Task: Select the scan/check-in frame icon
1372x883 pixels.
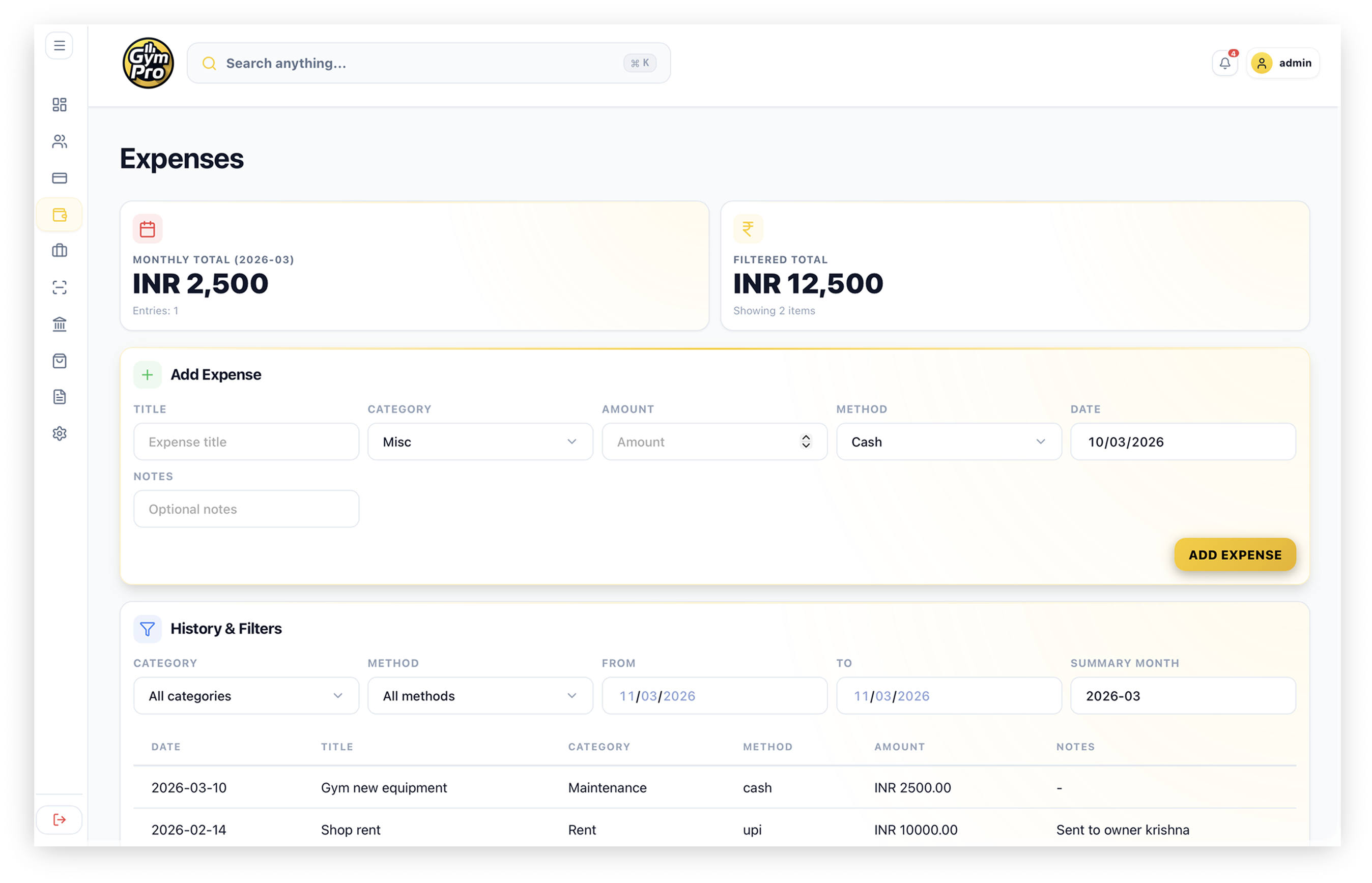Action: (59, 287)
